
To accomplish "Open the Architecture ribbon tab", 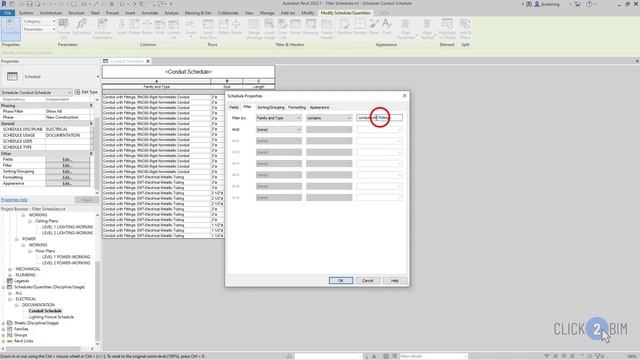I will tap(51, 13).
